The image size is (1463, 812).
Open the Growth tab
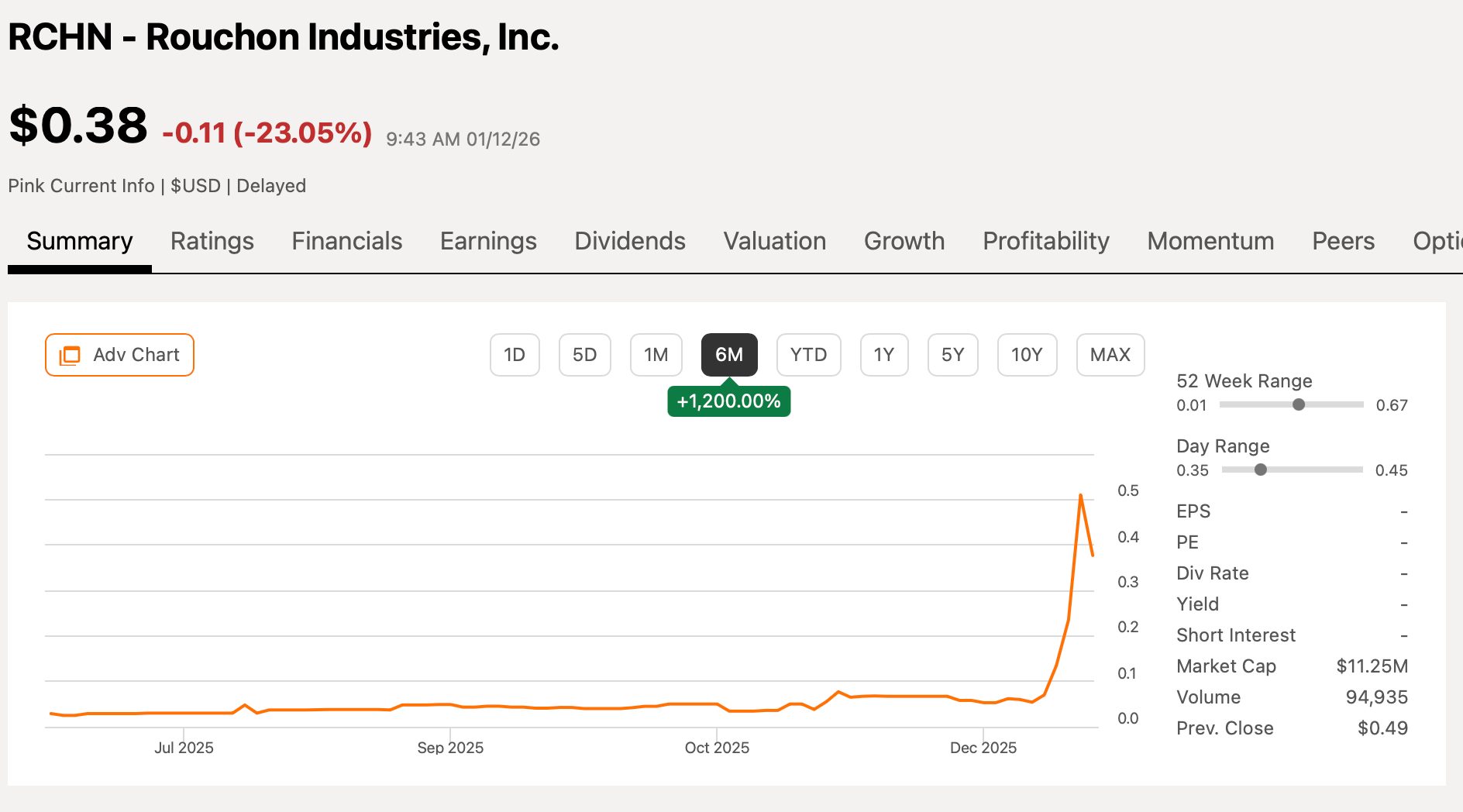coord(904,241)
